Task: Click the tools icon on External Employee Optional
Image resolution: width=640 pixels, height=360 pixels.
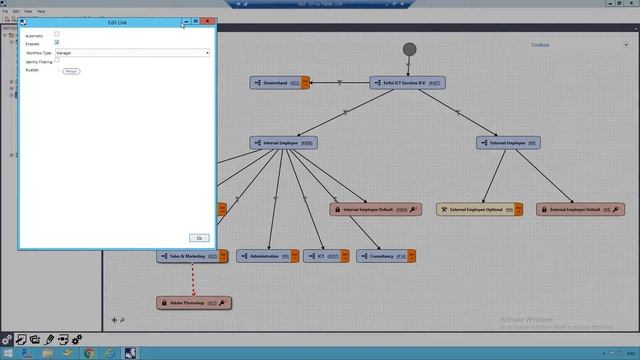Action: 444,209
